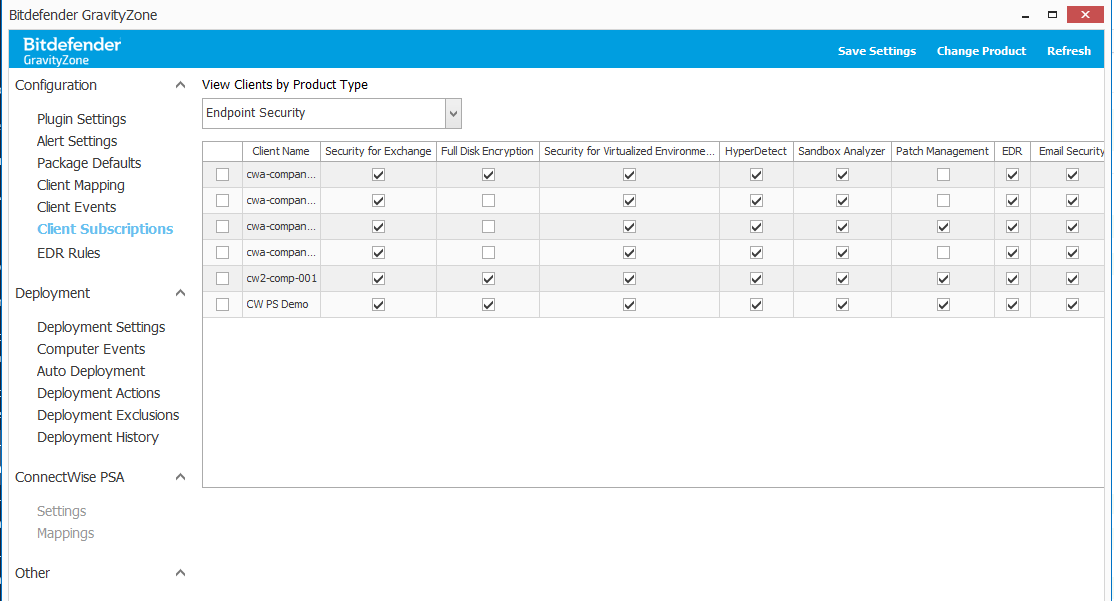1114x601 pixels.
Task: Open Deployment History page
Action: [x=97, y=437]
